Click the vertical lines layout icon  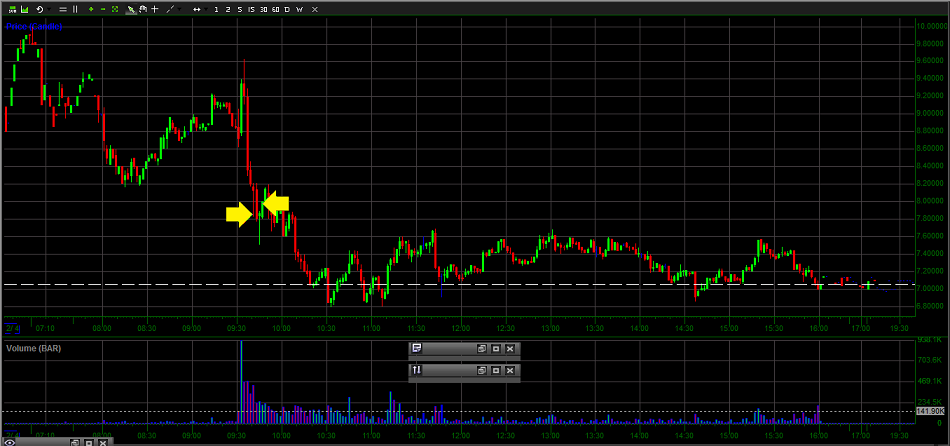point(75,9)
